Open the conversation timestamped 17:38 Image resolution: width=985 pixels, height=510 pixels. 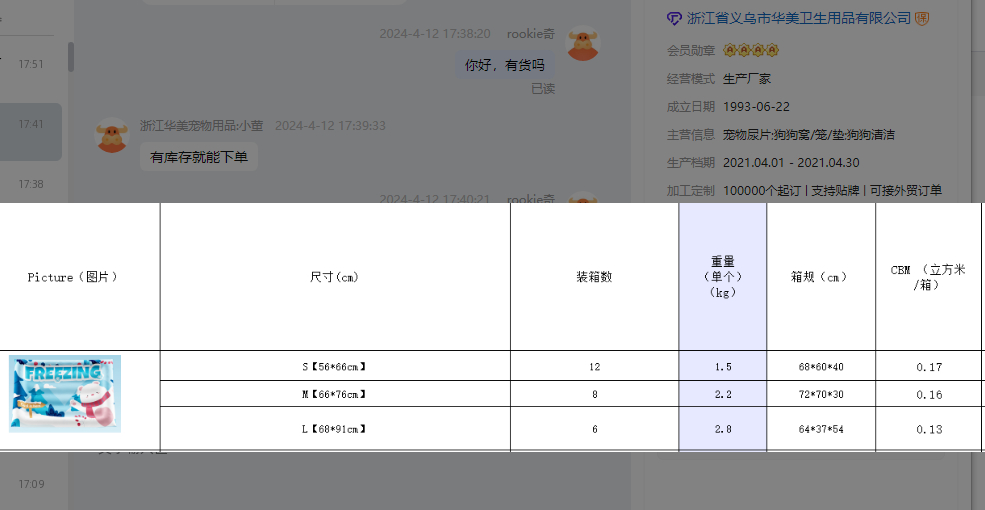pyautogui.click(x=31, y=184)
